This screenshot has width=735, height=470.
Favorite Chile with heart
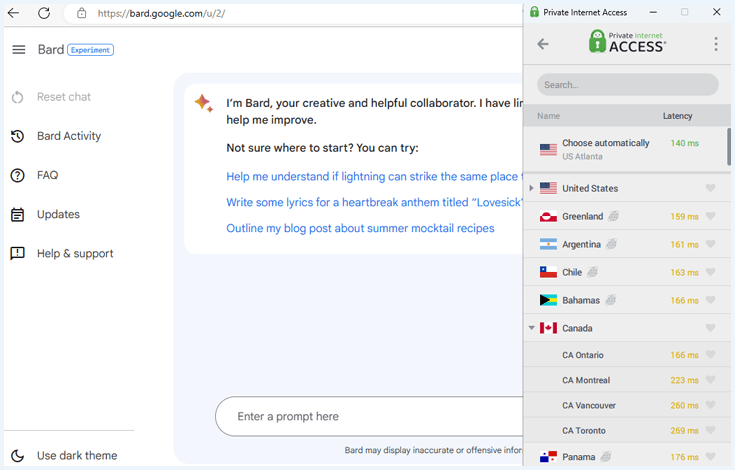point(711,272)
